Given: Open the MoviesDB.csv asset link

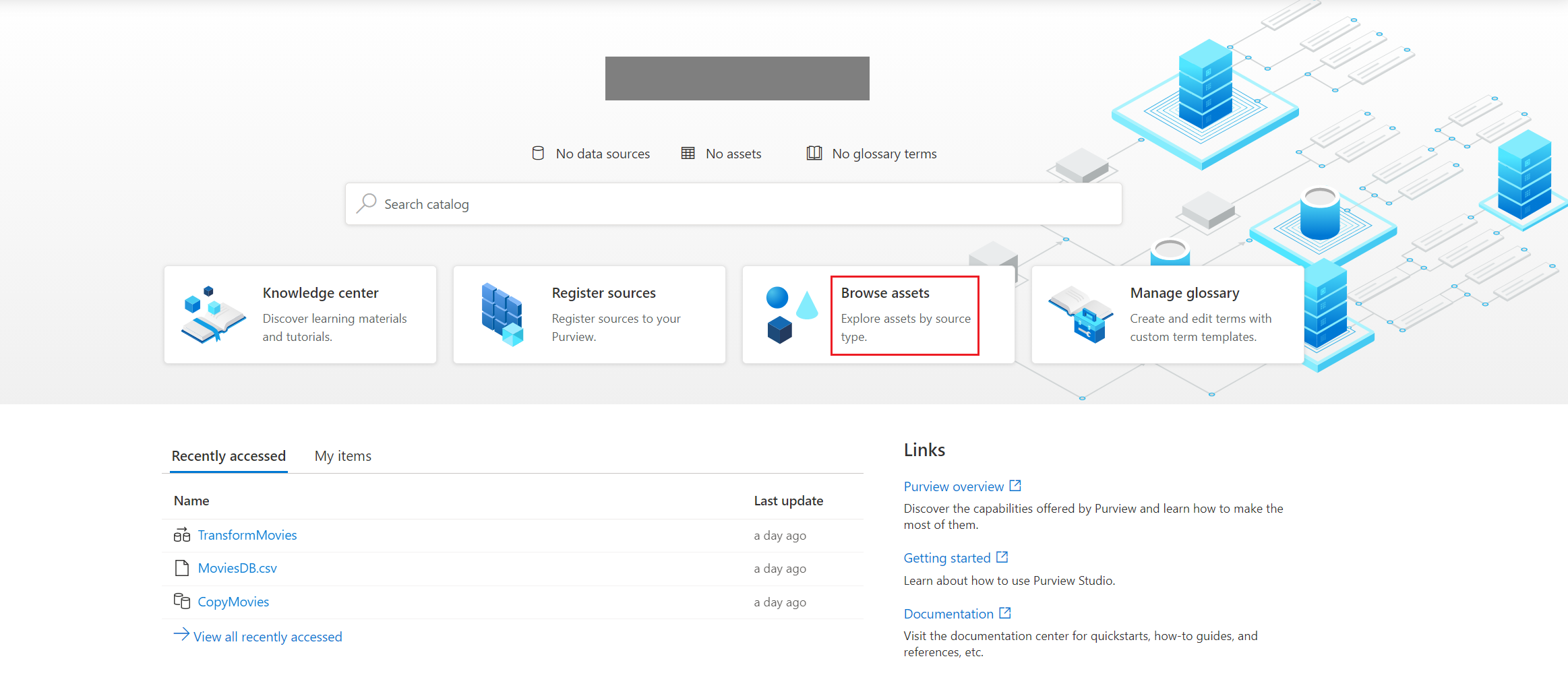Looking at the screenshot, I should [237, 568].
